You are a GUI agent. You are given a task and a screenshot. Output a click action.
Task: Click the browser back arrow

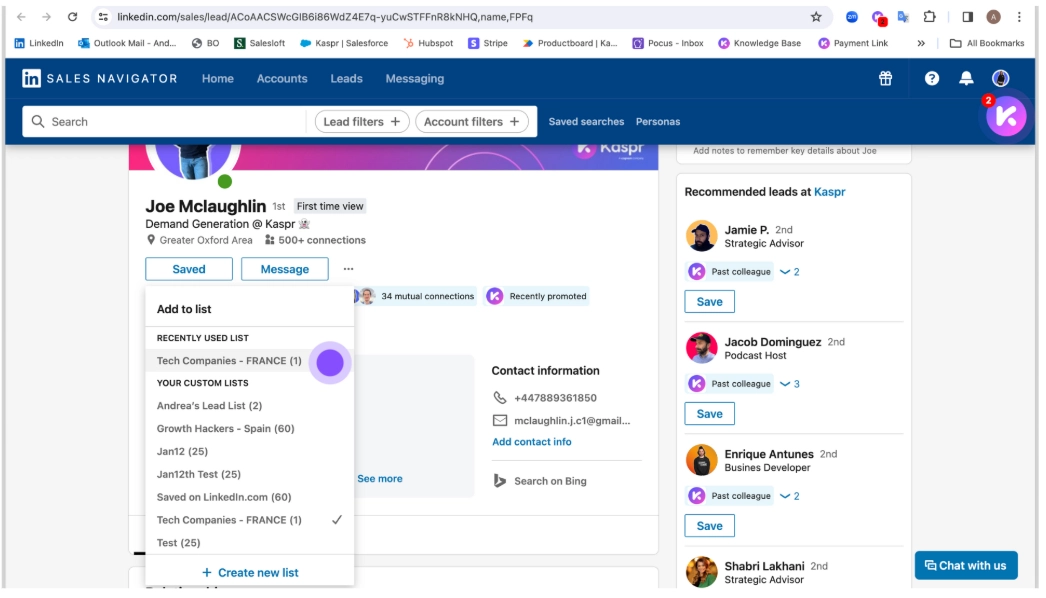pos(21,17)
